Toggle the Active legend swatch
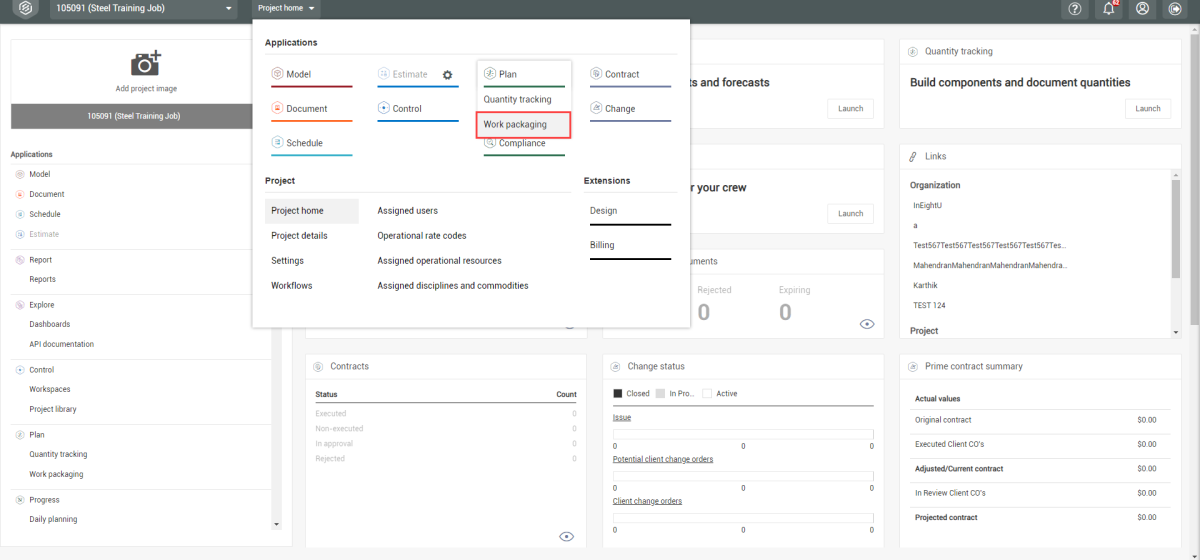This screenshot has height=560, width=1200. (707, 394)
